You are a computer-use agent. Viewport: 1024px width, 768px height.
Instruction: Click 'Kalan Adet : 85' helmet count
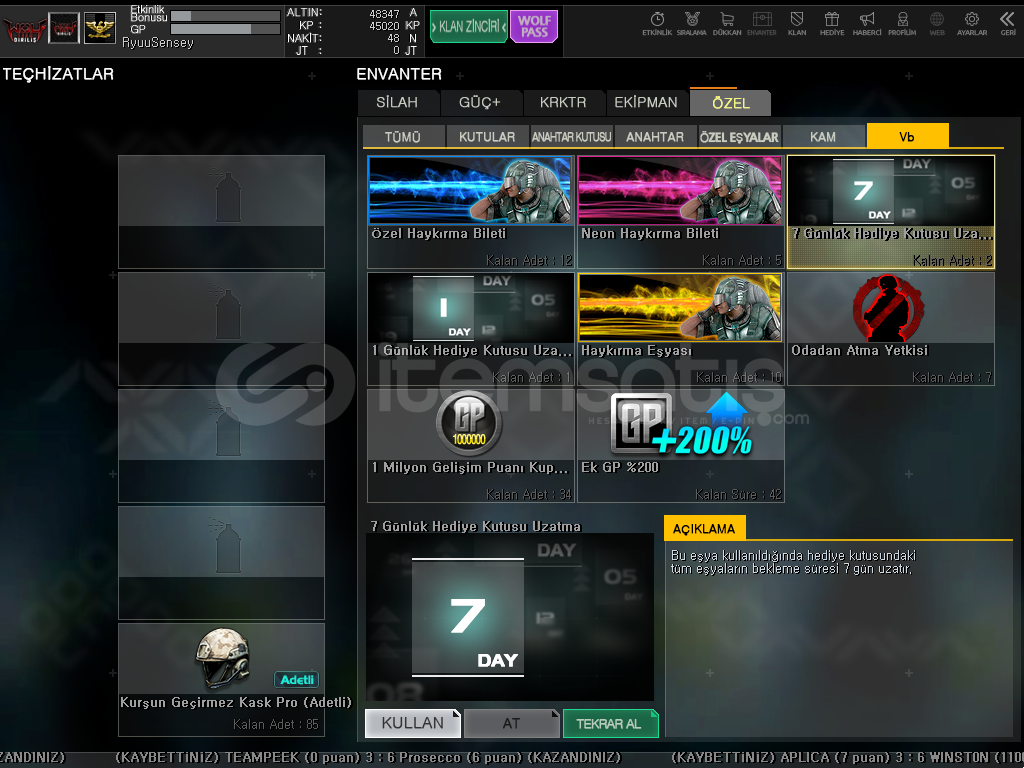coord(276,724)
